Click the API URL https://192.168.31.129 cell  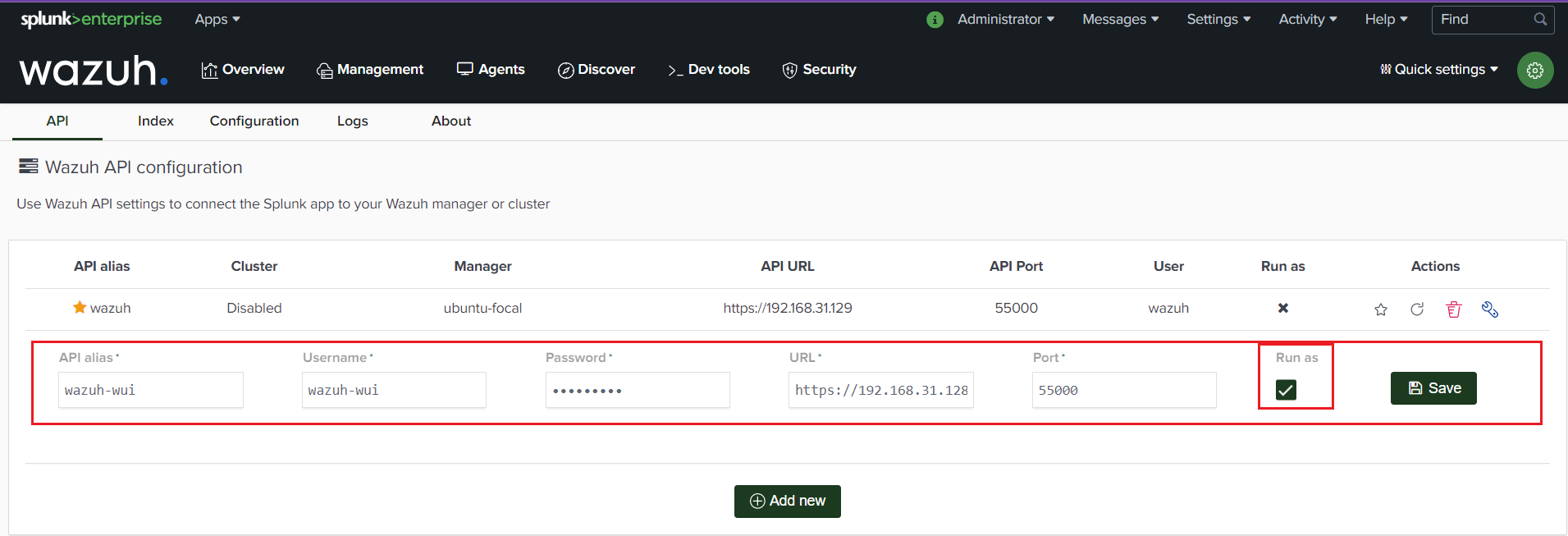pos(788,308)
